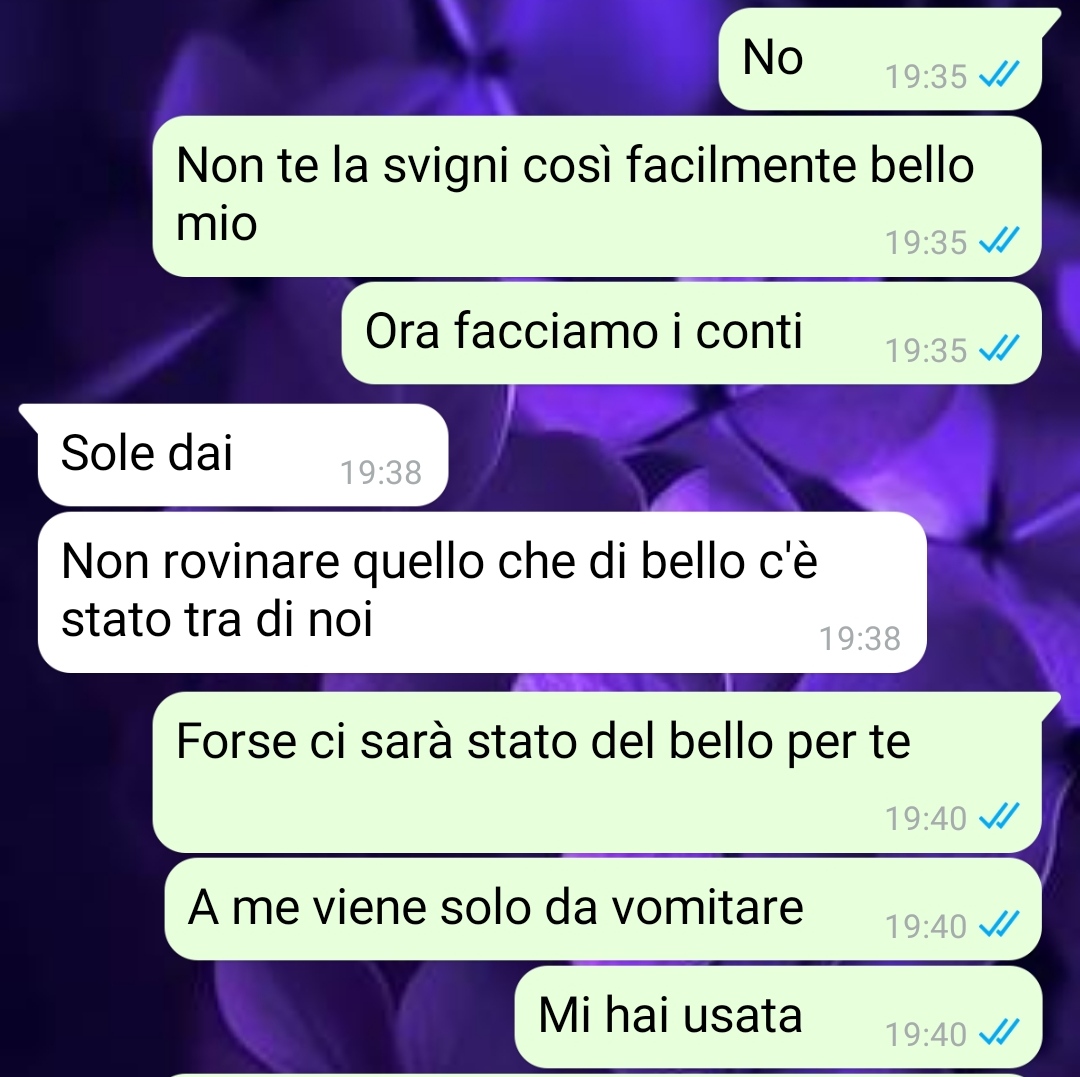Tap read ticks on "Forse ci sarà stato" message
This screenshot has width=1080, height=1077.
click(x=999, y=816)
